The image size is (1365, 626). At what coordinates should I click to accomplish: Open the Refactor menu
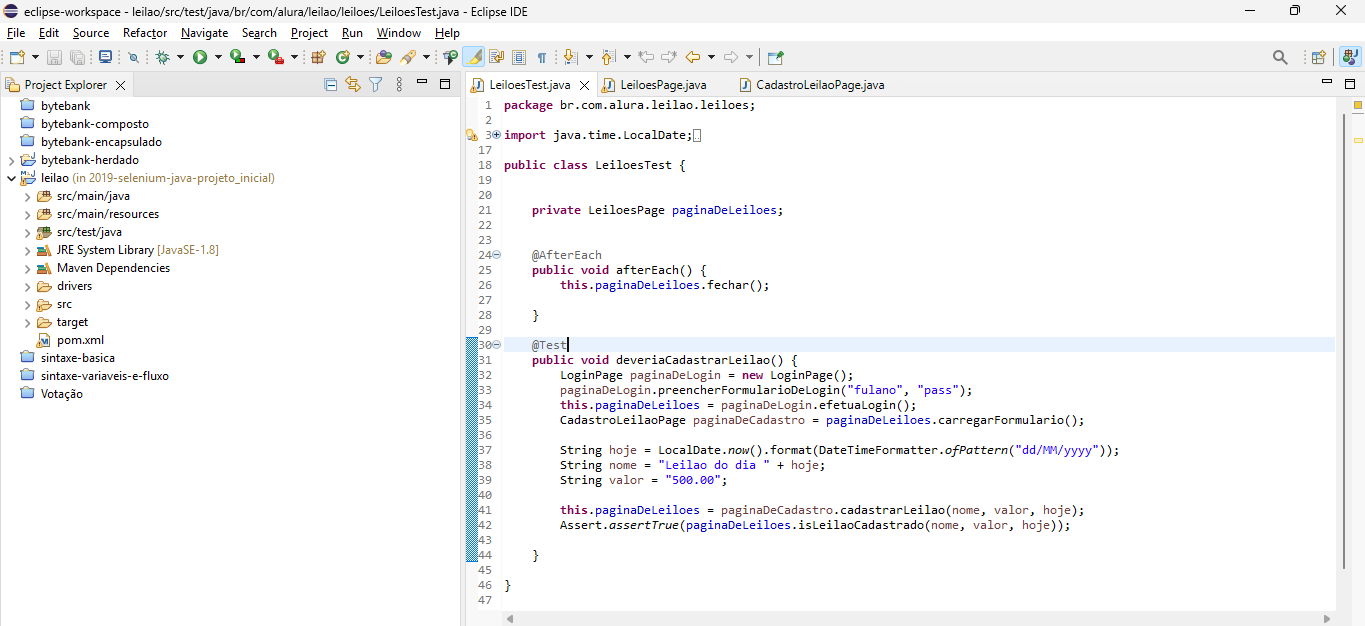coord(145,33)
